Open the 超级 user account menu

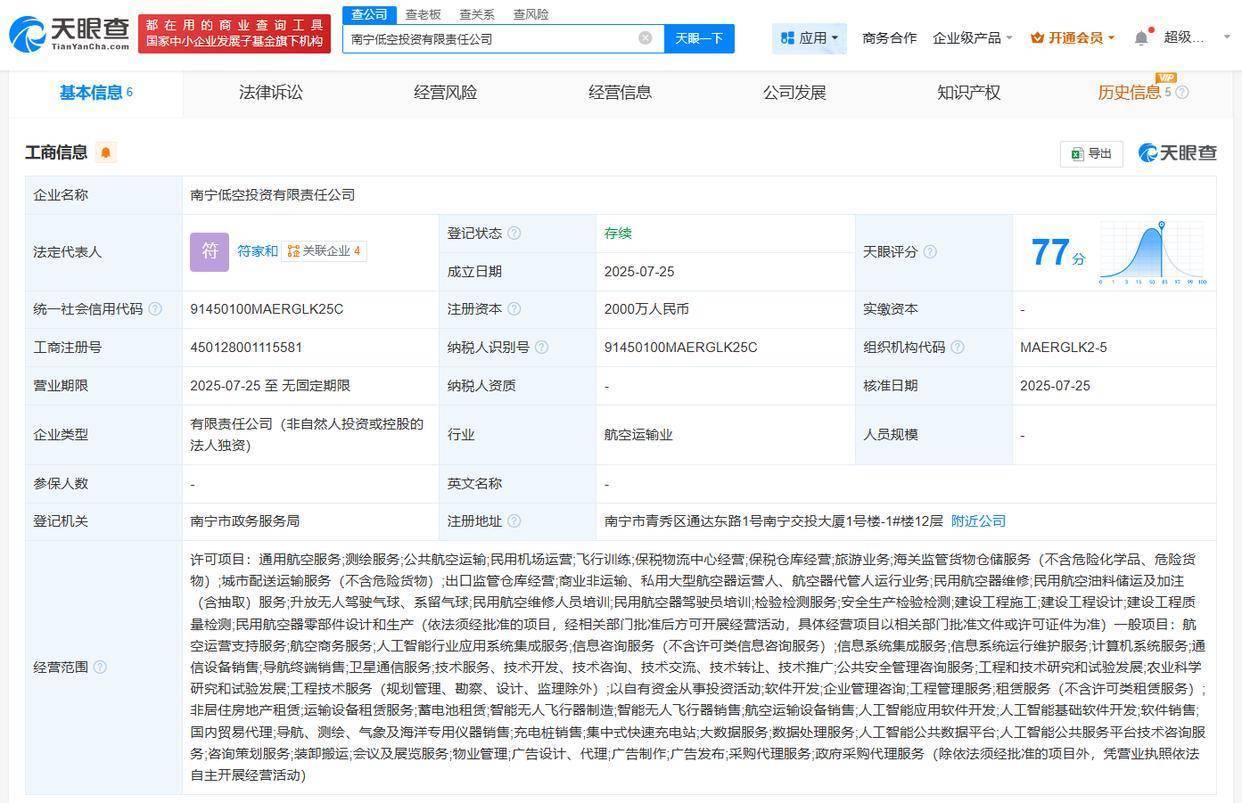[1197, 38]
